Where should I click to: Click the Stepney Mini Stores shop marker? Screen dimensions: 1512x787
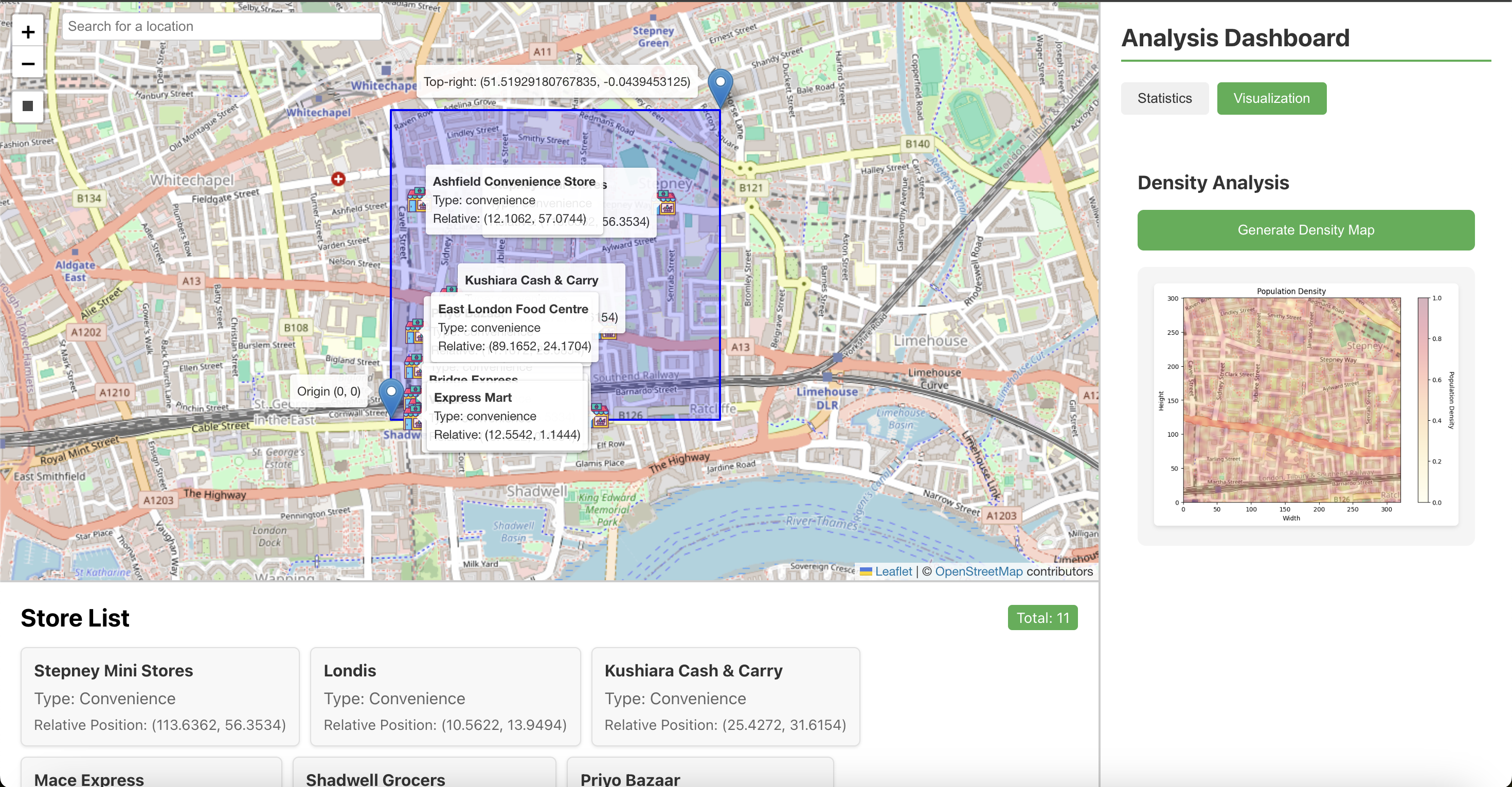click(667, 203)
